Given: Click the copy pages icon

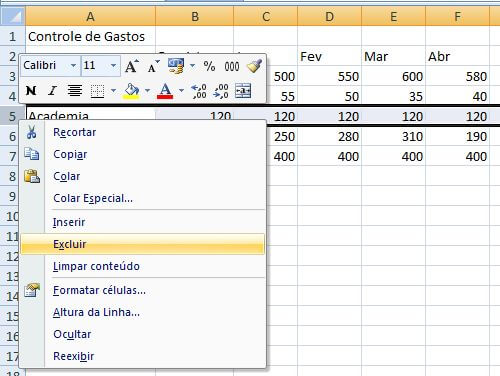Looking at the screenshot, I should (32, 154).
